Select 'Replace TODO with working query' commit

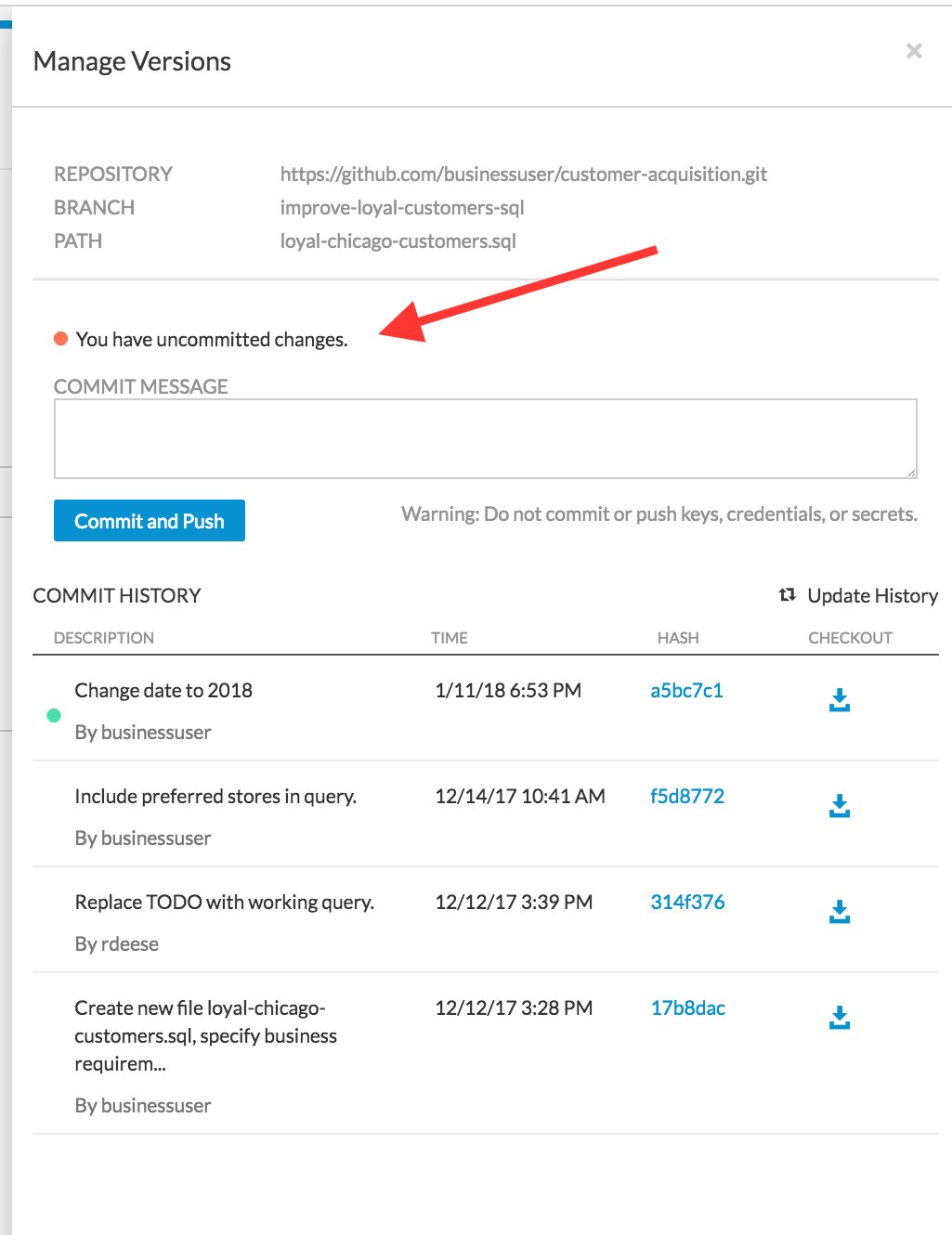tap(224, 903)
